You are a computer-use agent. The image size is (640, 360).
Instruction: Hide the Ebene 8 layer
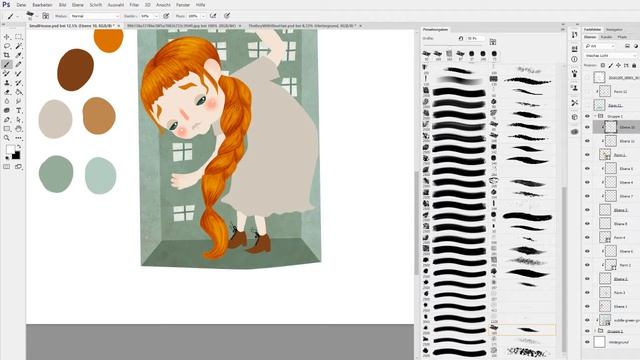587,224
